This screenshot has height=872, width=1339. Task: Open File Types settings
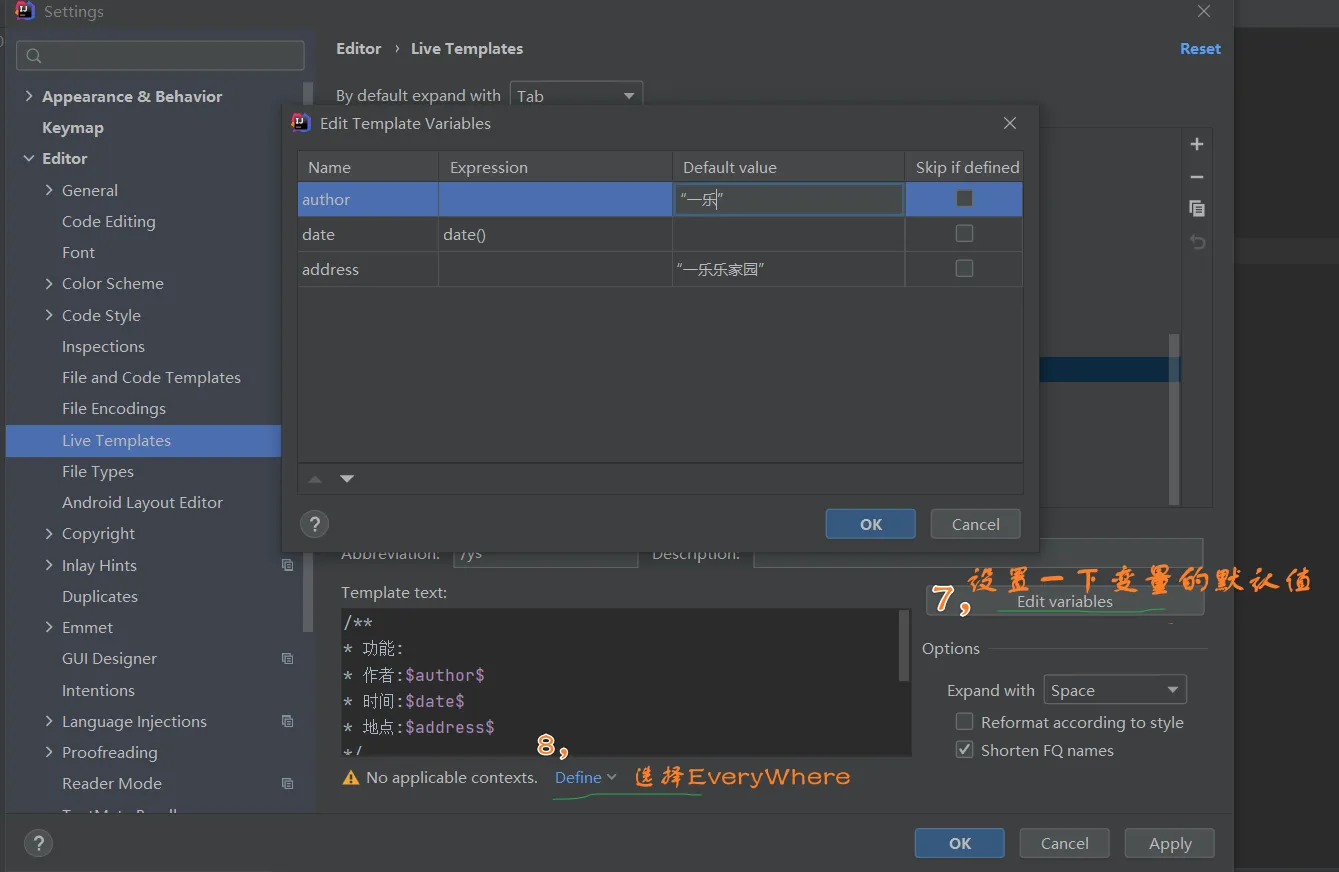[x=98, y=472]
